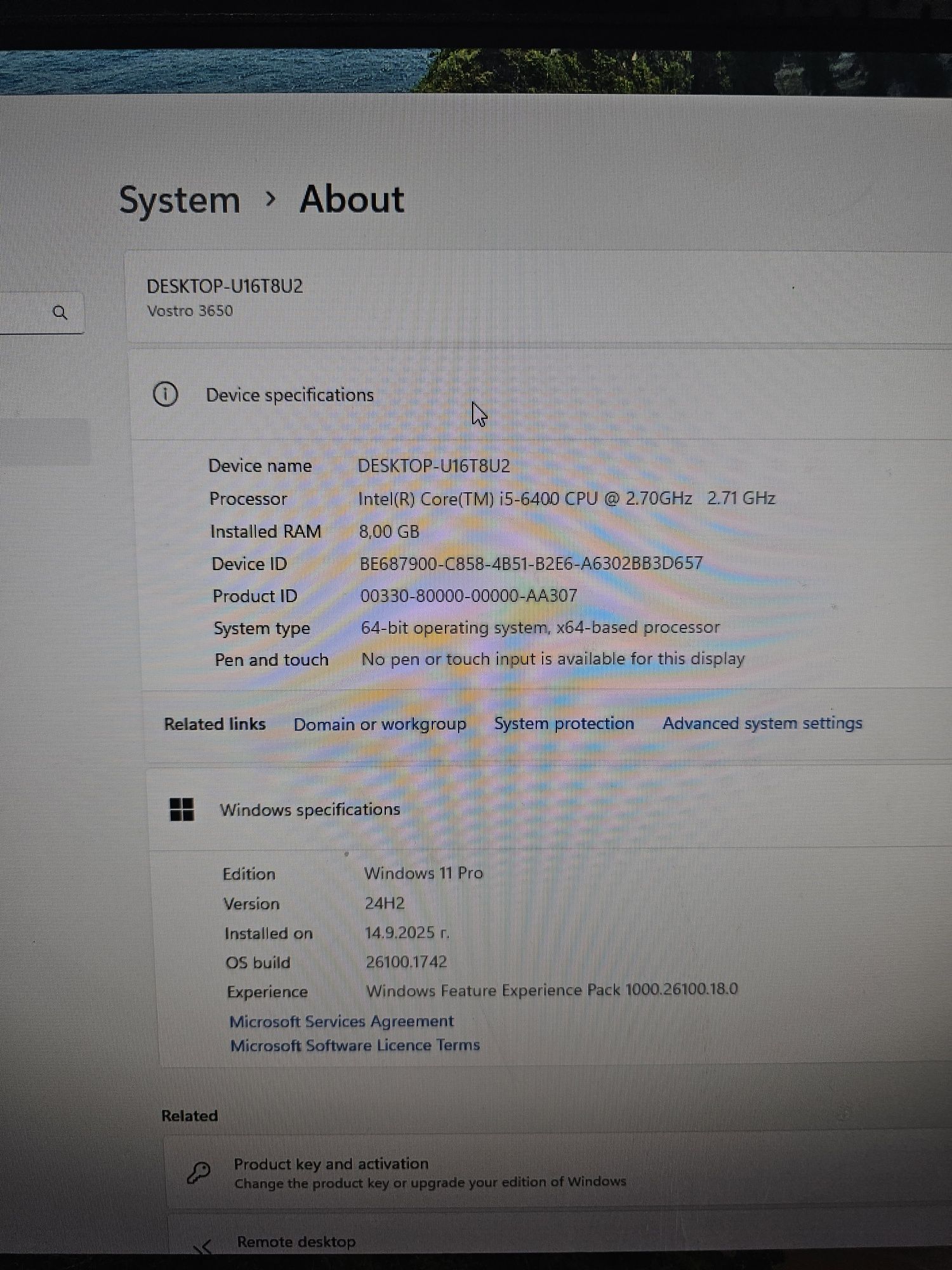Click the Device name label
Image resolution: width=952 pixels, height=1270 pixels.
tap(260, 466)
